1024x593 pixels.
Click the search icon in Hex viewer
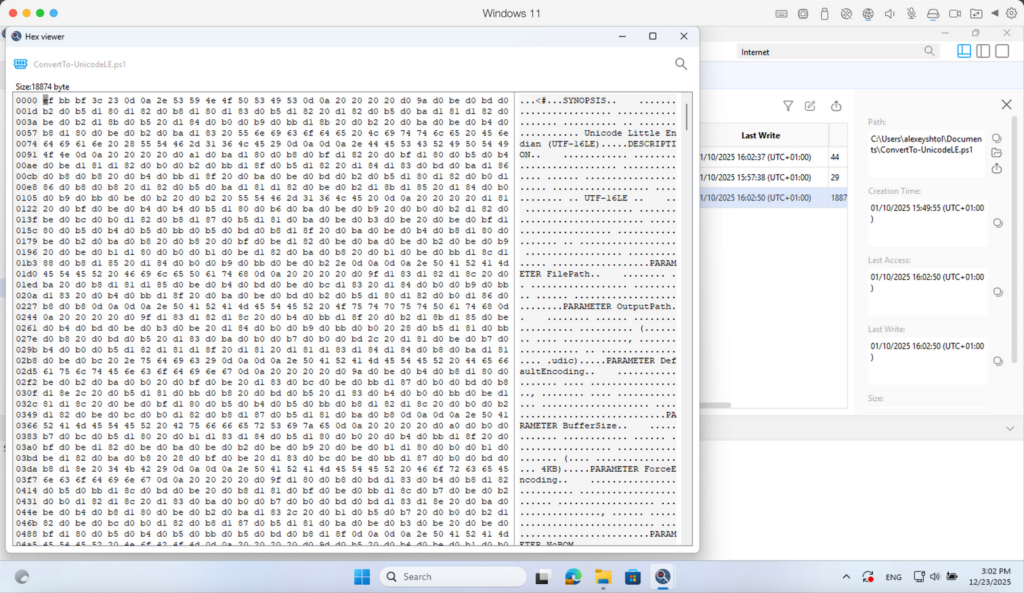click(681, 64)
